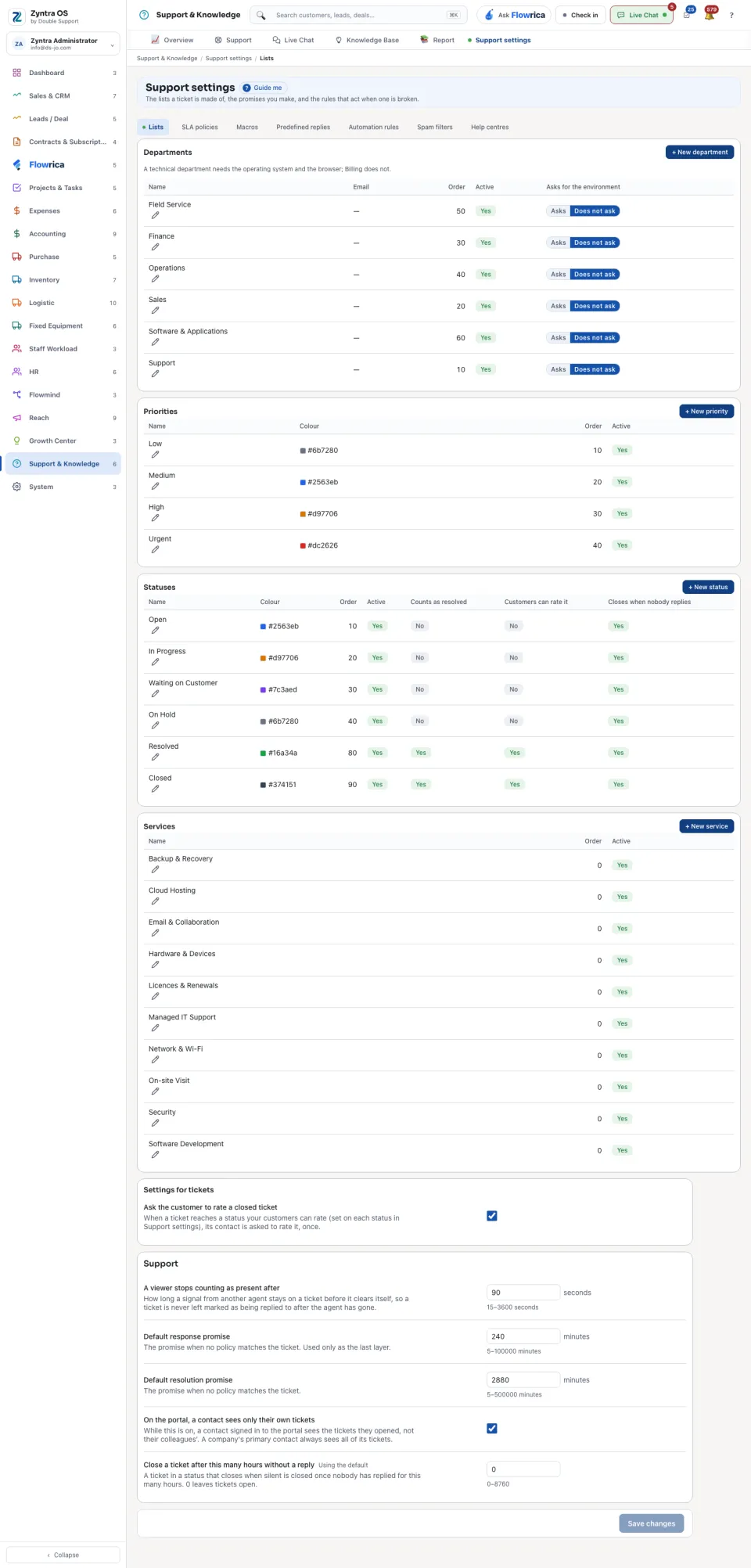This screenshot has height=1568, width=751.
Task: Collapse the sidebar
Action: coord(63,1555)
